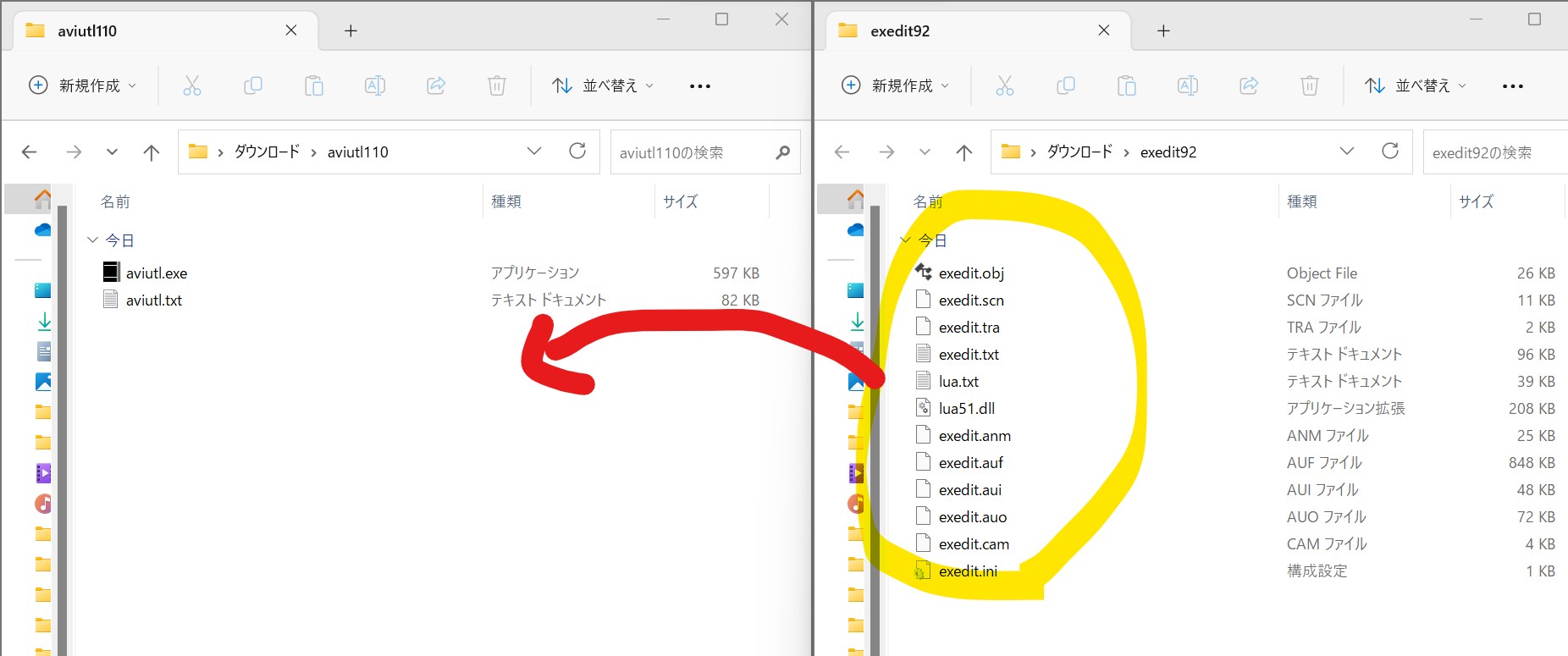Image resolution: width=1568 pixels, height=656 pixels.
Task: Click Cut icon in aviutl110 window toolbar
Action: (192, 85)
